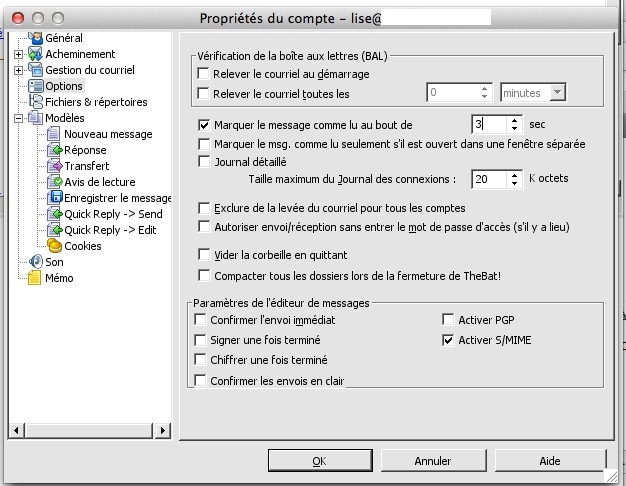Select Quick Reply -> Send template
This screenshot has height=486, width=626.
113,214
